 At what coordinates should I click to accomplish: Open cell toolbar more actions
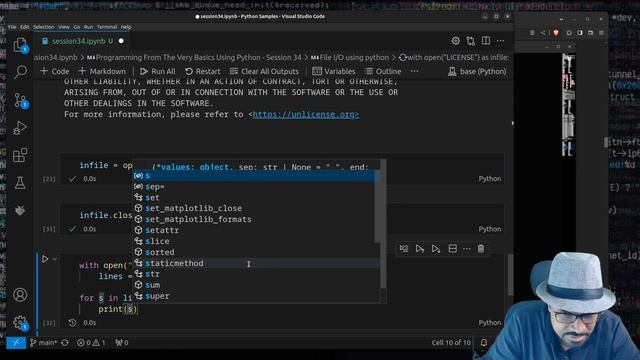click(x=467, y=249)
